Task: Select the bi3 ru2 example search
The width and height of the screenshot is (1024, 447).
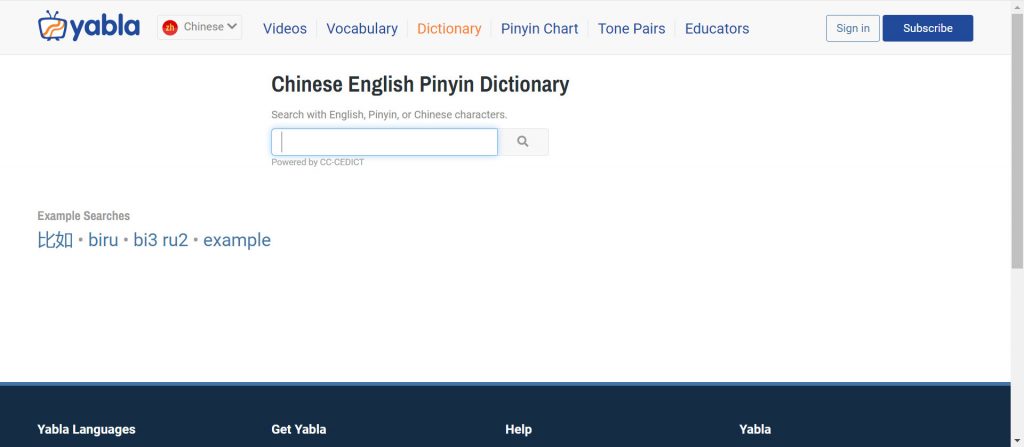Action: click(160, 240)
